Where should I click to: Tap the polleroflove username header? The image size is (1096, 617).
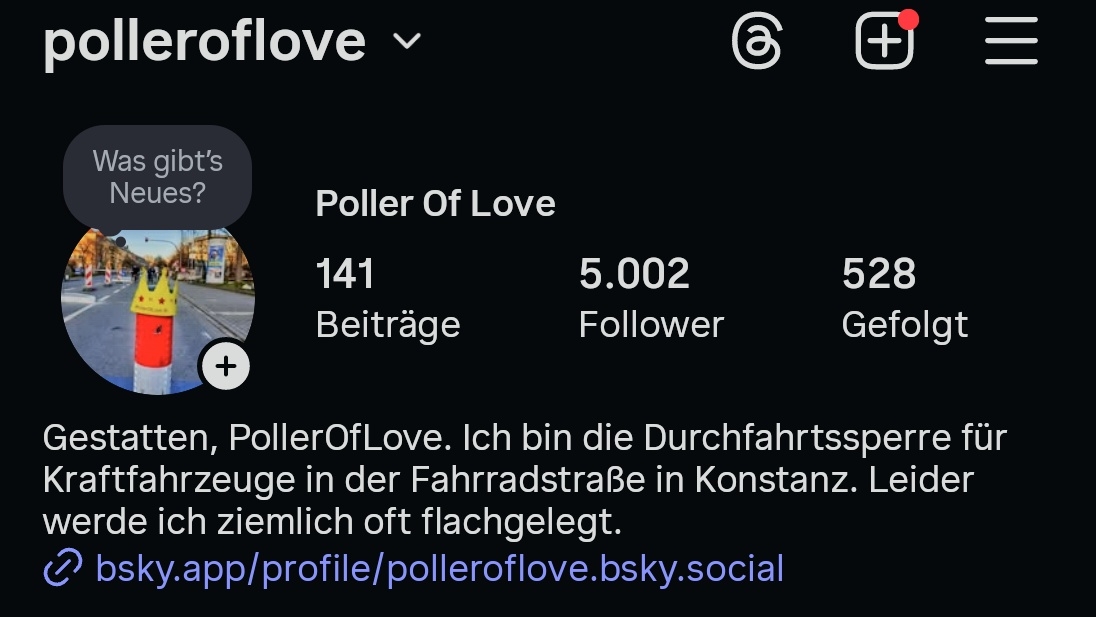[204, 42]
